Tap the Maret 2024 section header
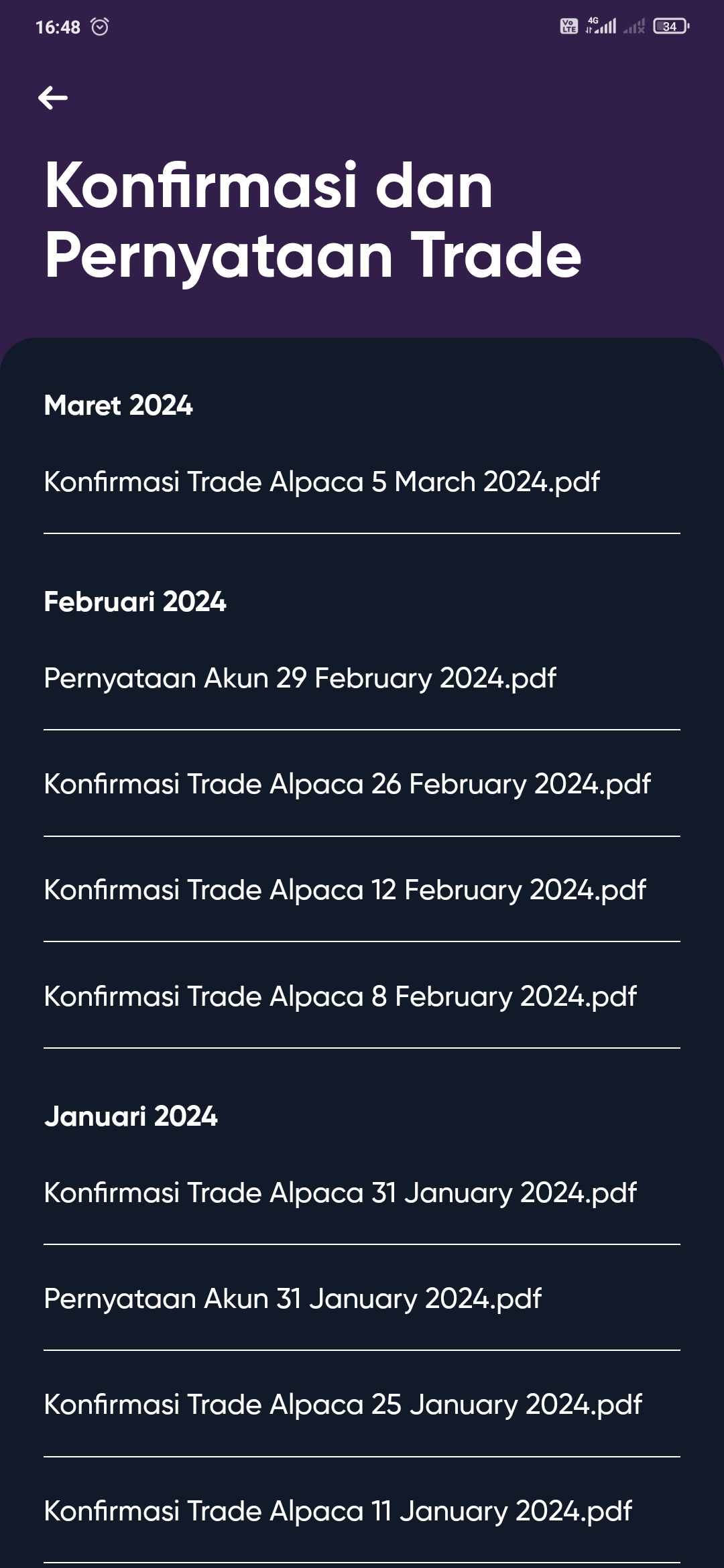Screen dimensions: 724x1568 [x=118, y=405]
